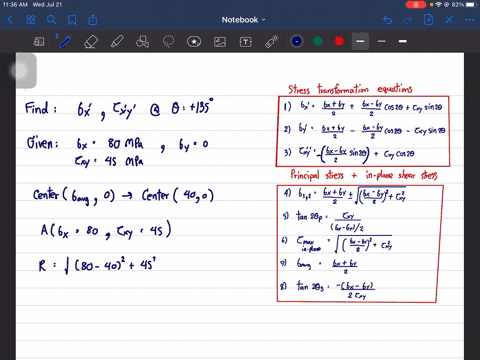Viewport: 480px width, 360px height.
Task: Select the Lasso selection tool
Action: [x=168, y=42]
